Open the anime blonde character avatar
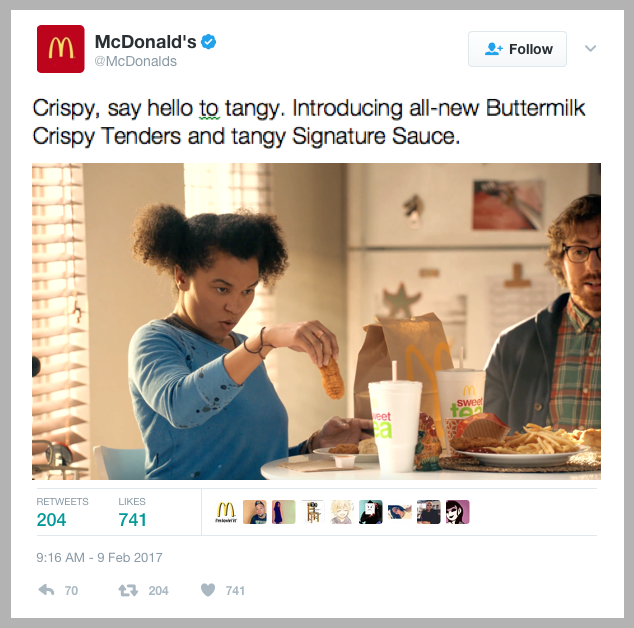Screen dimensions: 634x628 342,512
